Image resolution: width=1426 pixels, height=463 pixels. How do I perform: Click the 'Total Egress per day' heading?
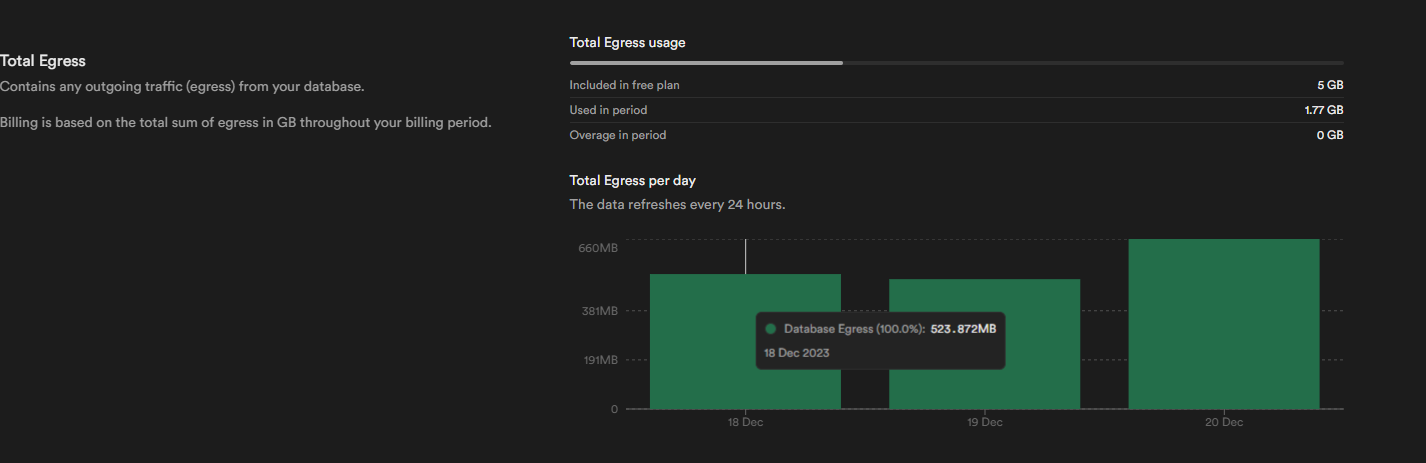click(632, 181)
